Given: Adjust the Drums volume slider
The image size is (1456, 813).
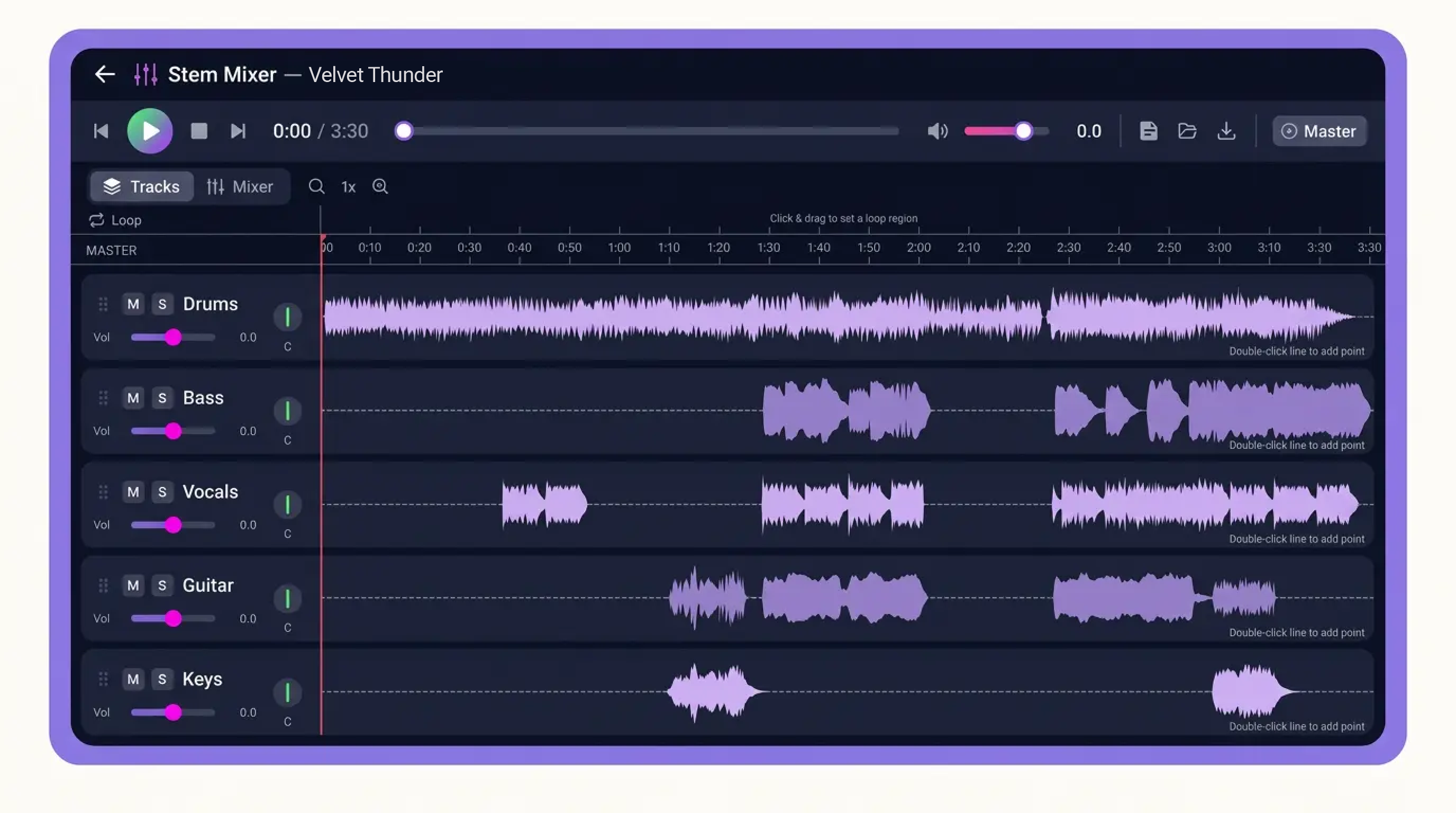Looking at the screenshot, I should pyautogui.click(x=173, y=338).
